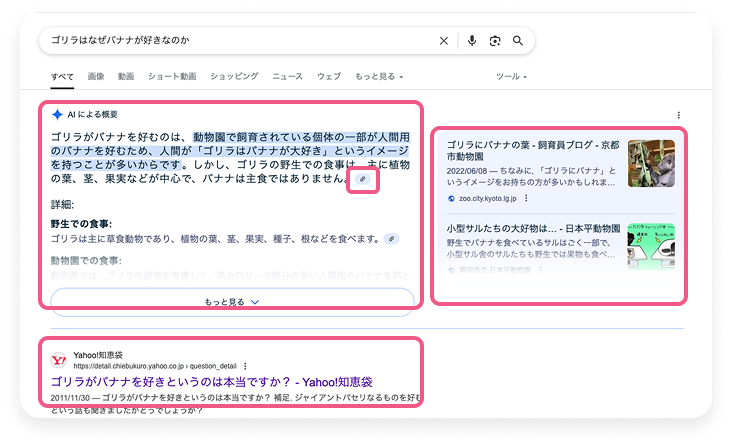732x446 pixels.
Task: Click the source link icon after 野生での食事 text
Action: pos(392,239)
